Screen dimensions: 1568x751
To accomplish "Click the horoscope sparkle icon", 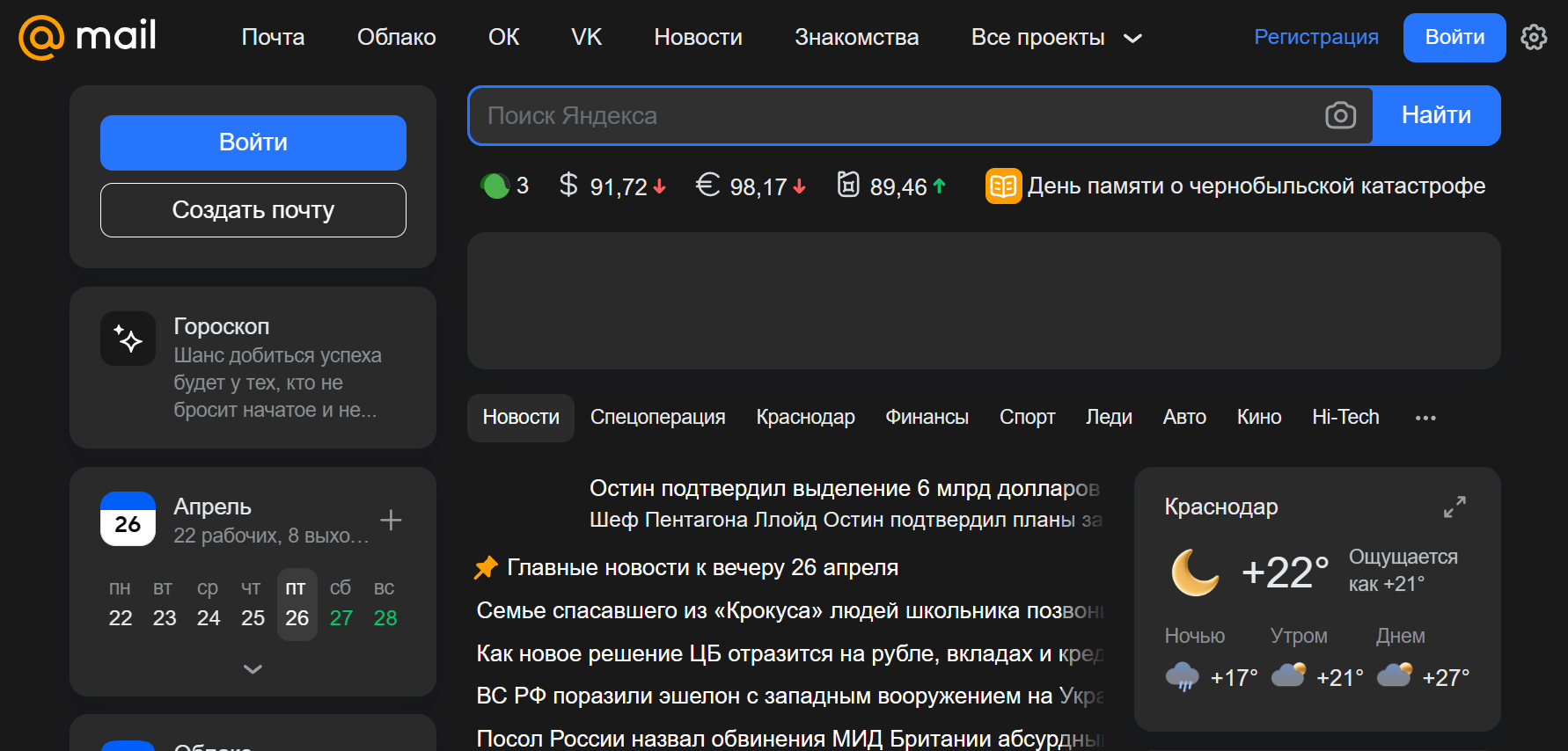I will (x=128, y=339).
